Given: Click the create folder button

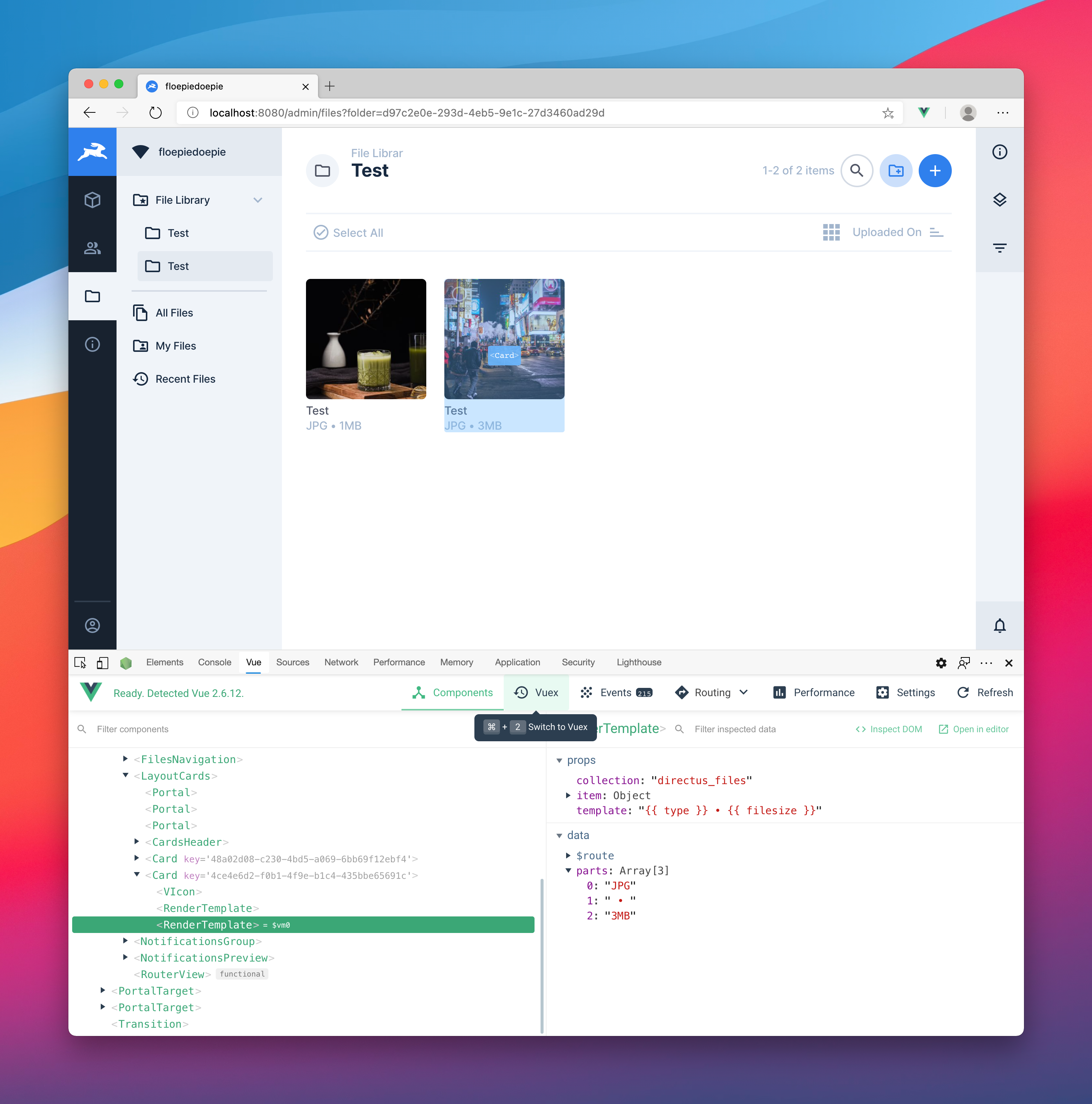Looking at the screenshot, I should (x=895, y=170).
